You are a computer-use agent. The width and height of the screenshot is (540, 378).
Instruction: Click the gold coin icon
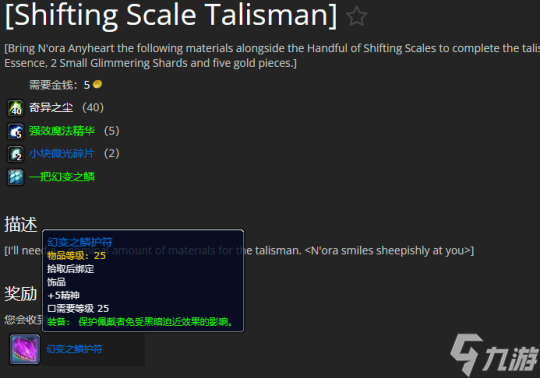(97, 84)
